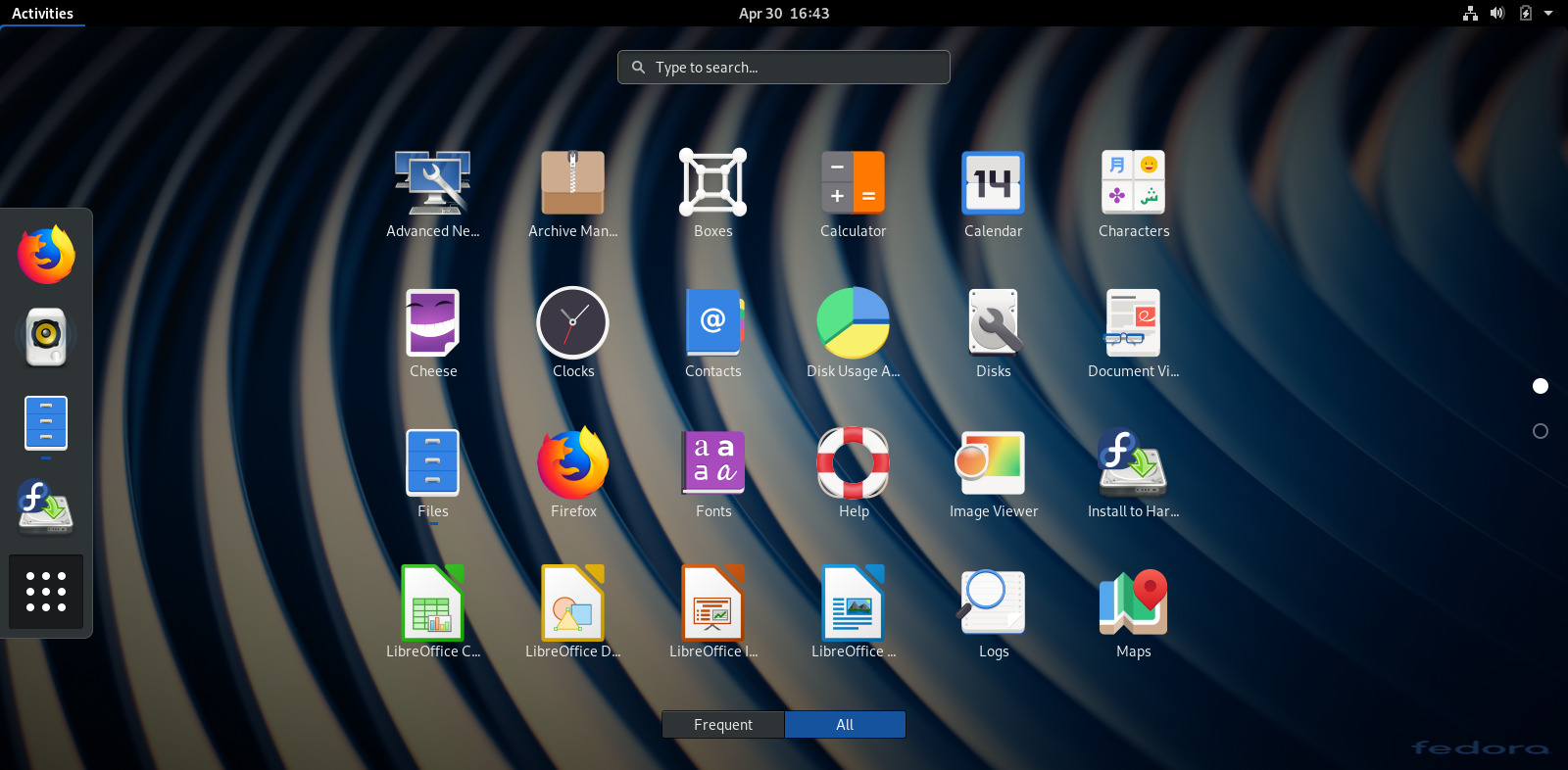
Task: Toggle the Show Applications grid button
Action: pyautogui.click(x=46, y=592)
